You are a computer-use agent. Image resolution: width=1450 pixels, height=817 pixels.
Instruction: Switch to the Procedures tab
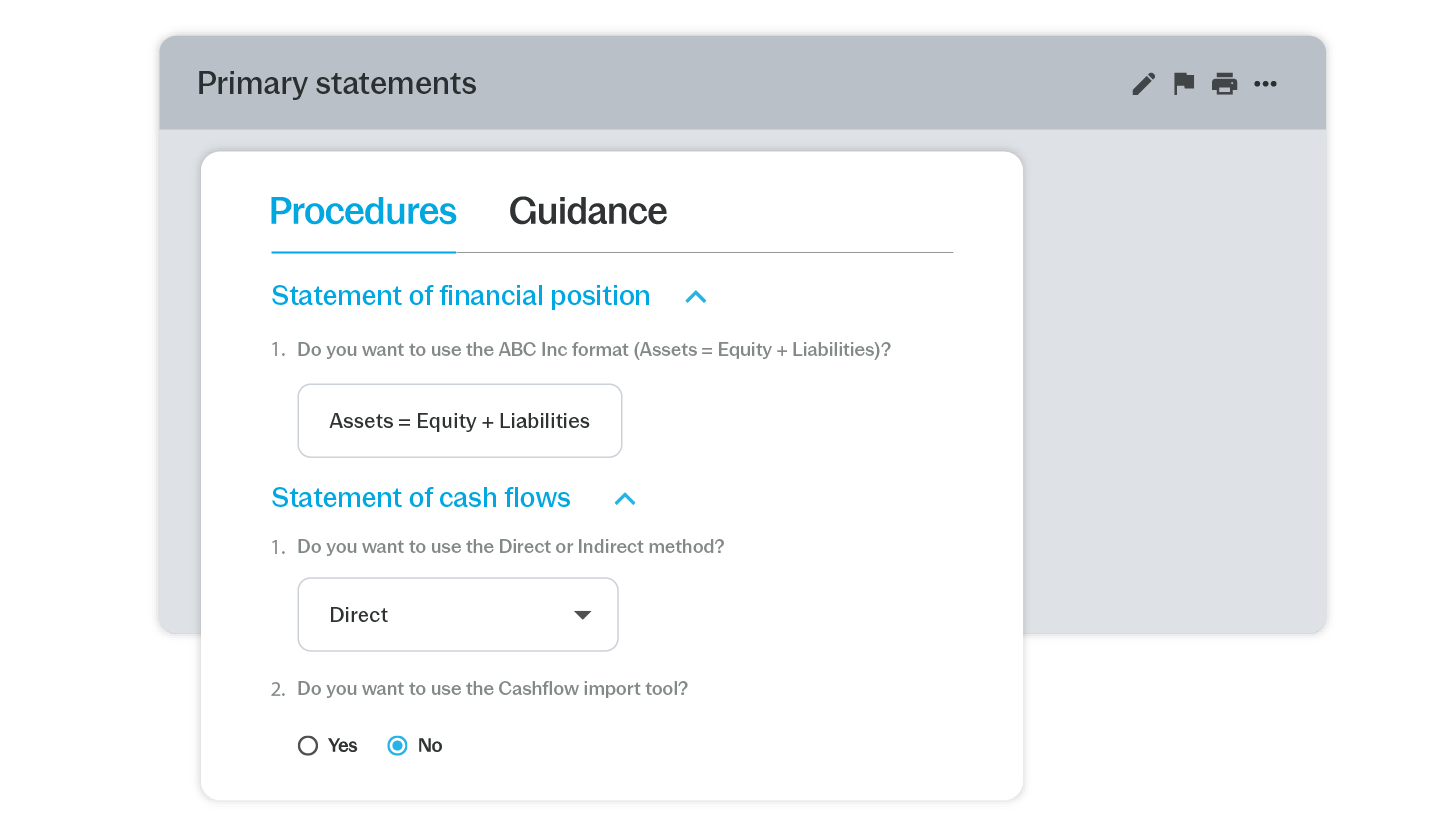pyautogui.click(x=363, y=211)
